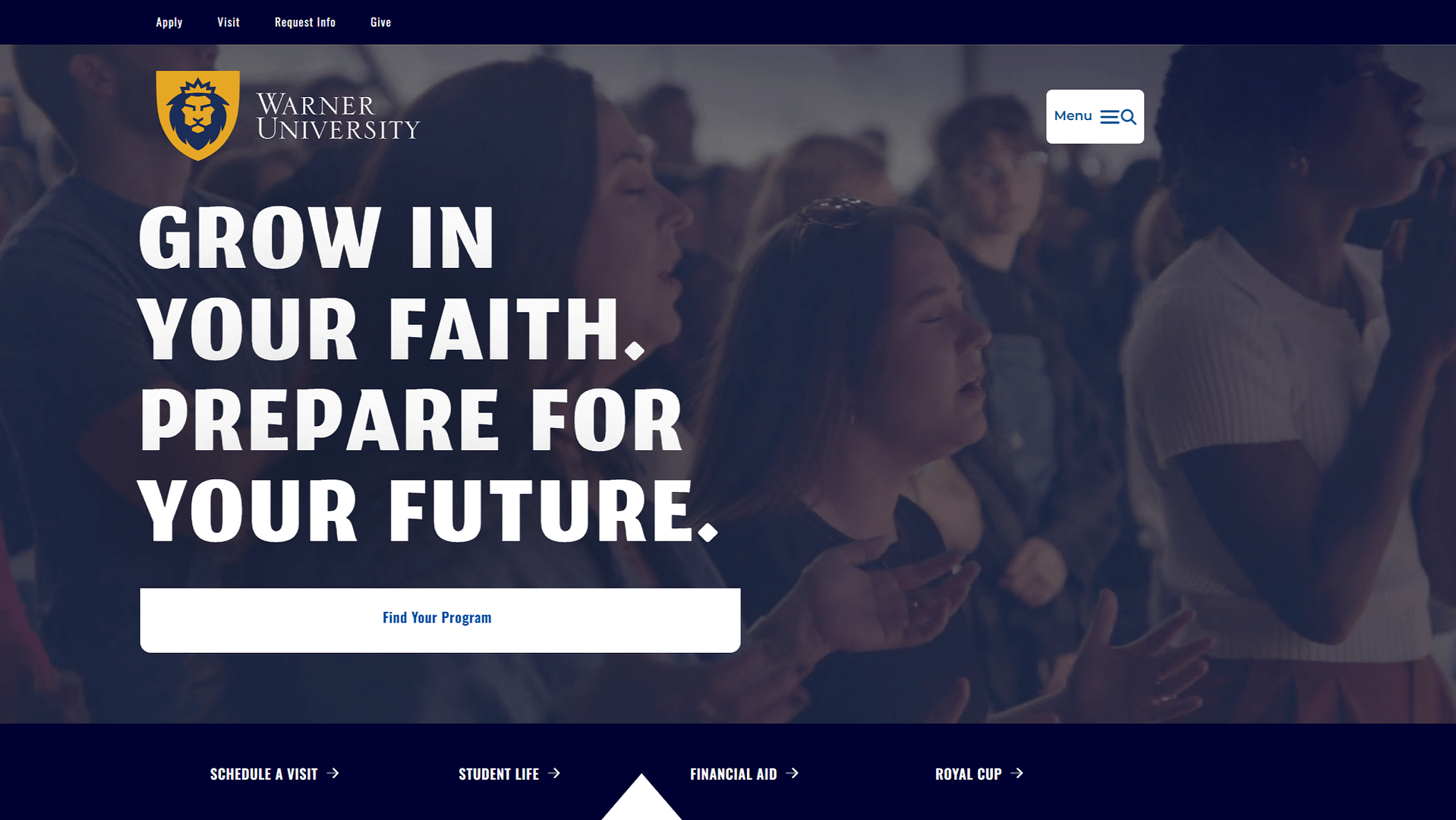Click the white triangle pointer at the bottom

tap(641, 799)
